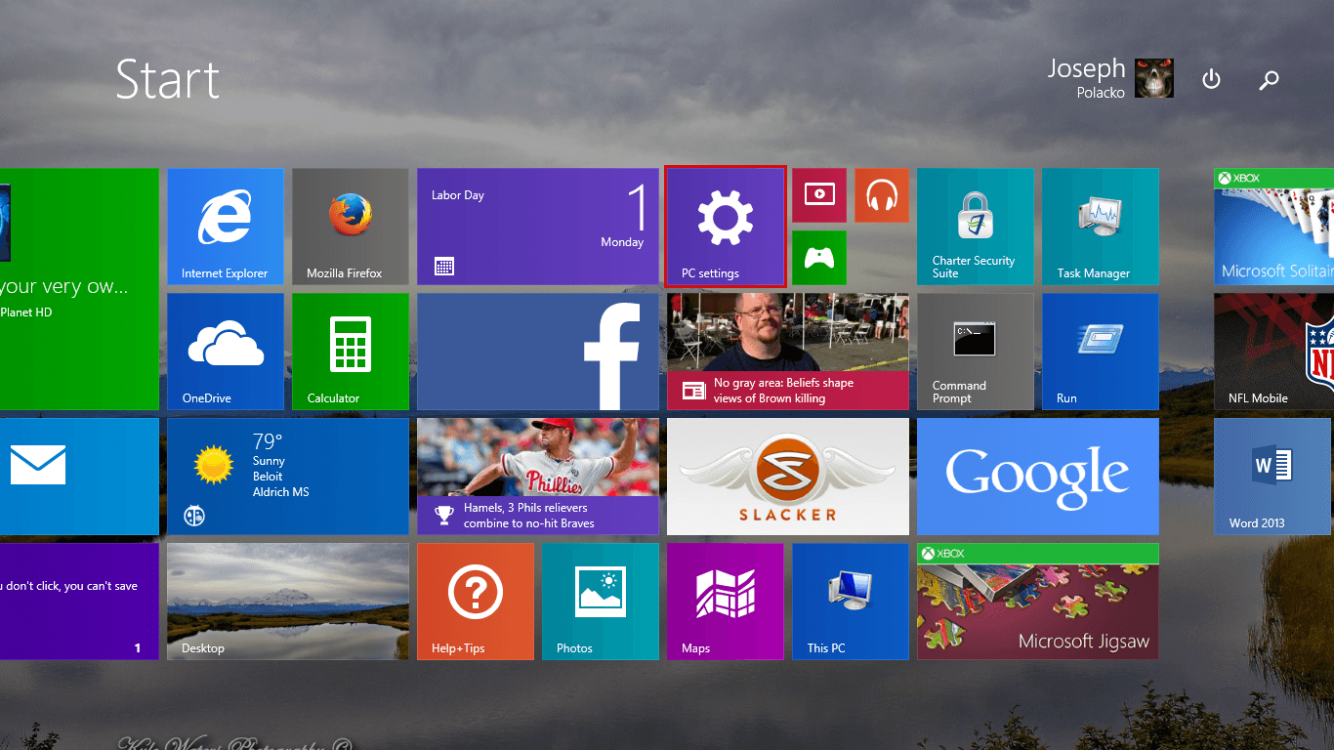
Task: Launch Task Manager
Action: (1100, 226)
